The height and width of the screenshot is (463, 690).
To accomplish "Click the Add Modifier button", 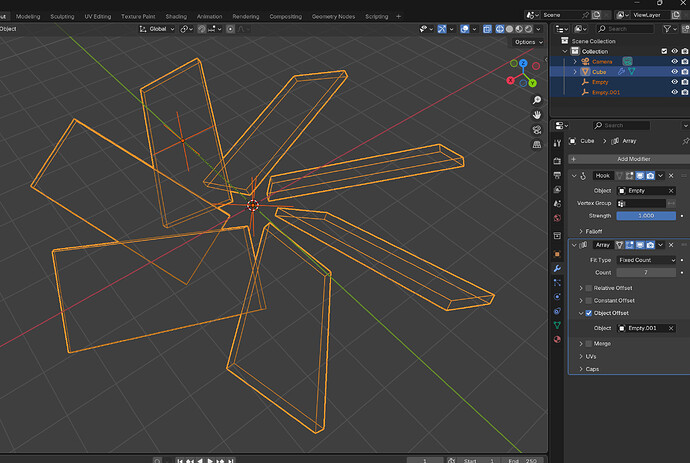I will click(629, 159).
